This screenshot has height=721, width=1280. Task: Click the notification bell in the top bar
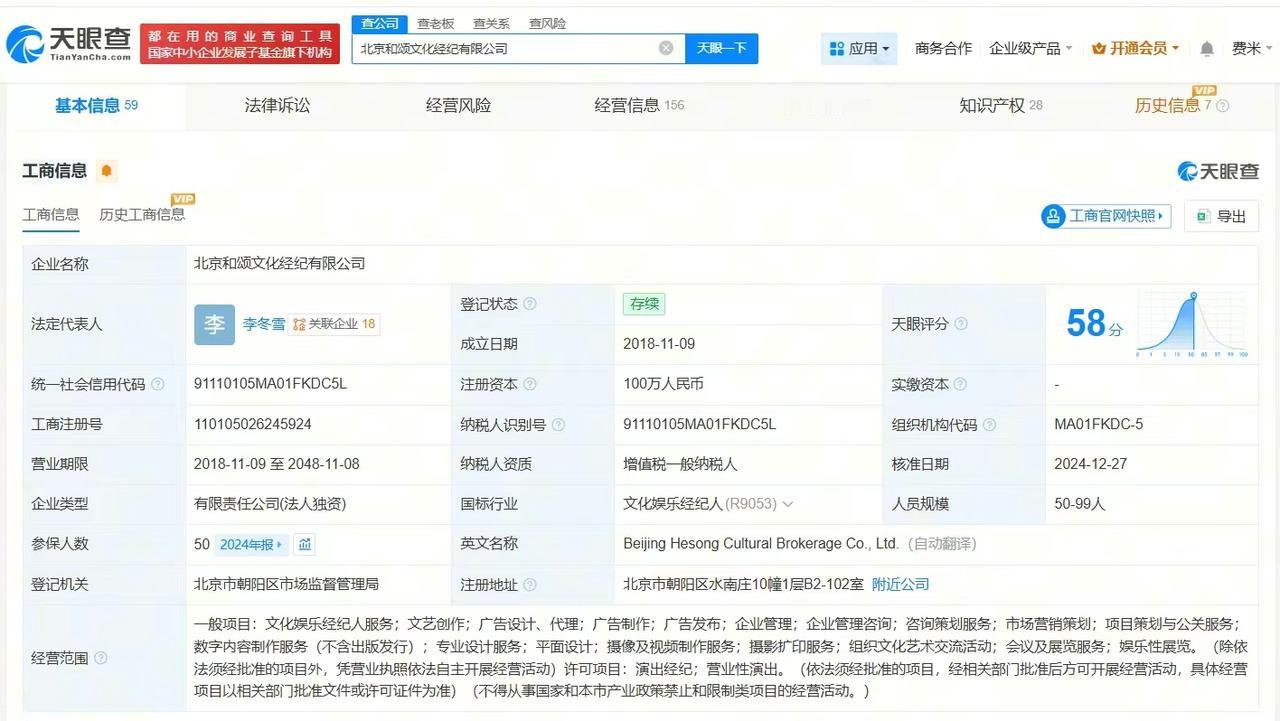click(1207, 48)
